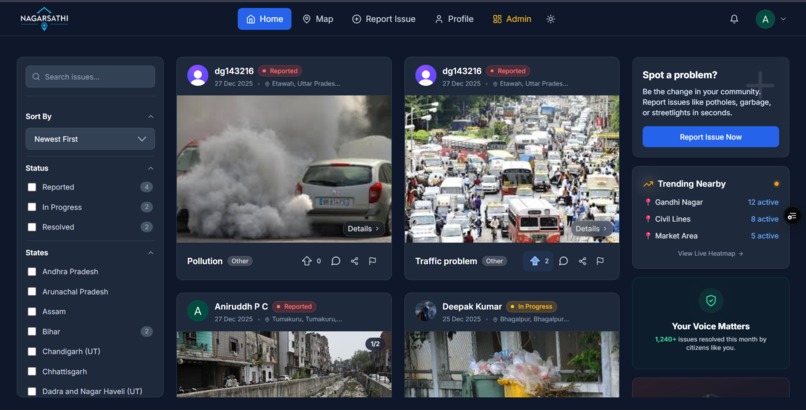
Task: Click dg143216 avatar on Traffic post
Action: tap(426, 76)
